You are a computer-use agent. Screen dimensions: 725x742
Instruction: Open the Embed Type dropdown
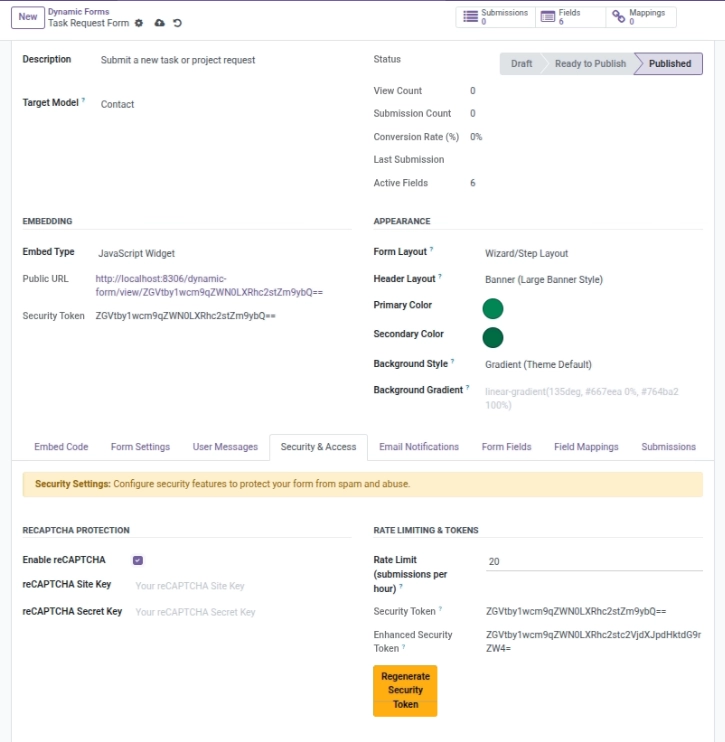222,254
